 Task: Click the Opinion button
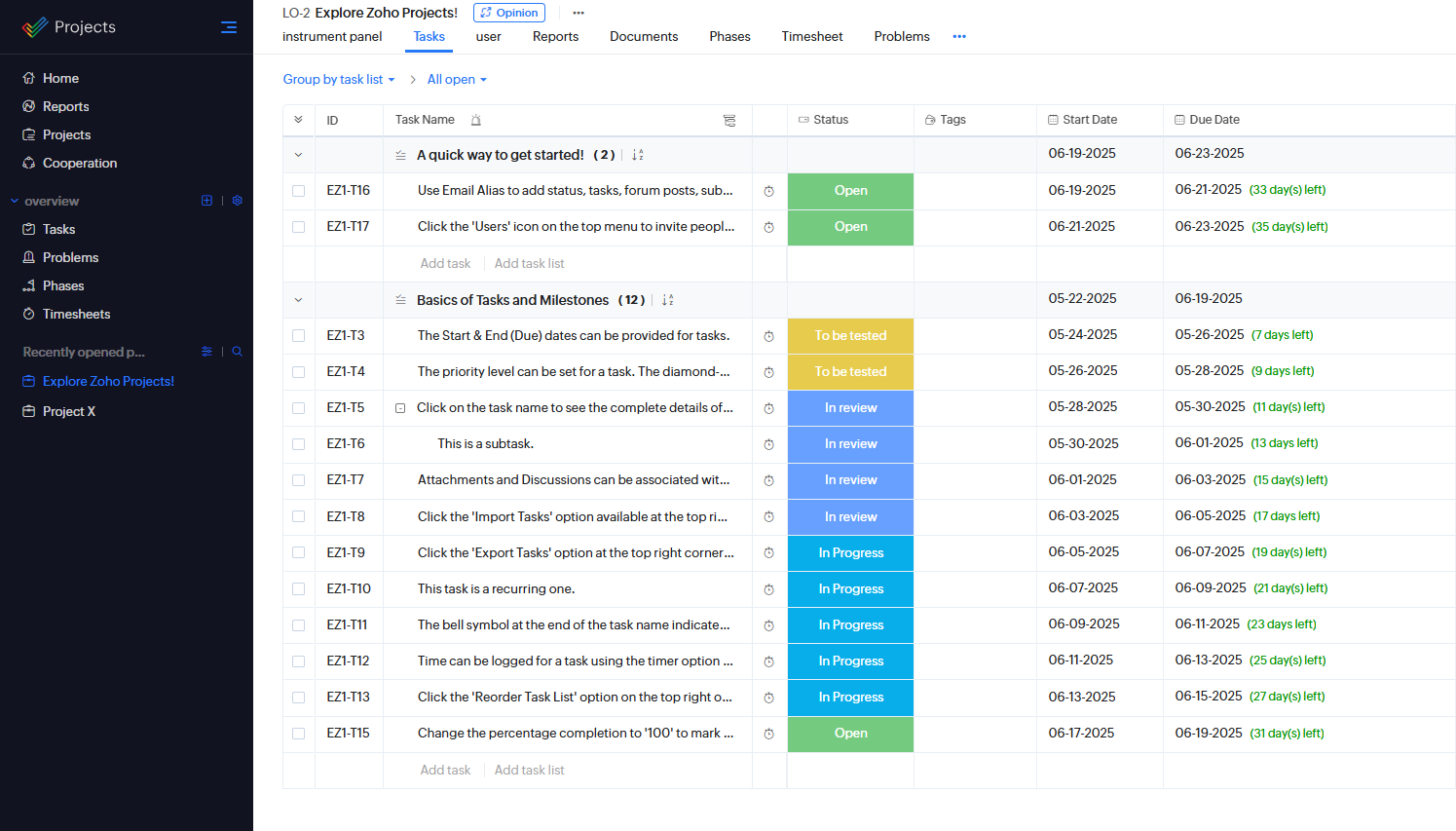509,13
